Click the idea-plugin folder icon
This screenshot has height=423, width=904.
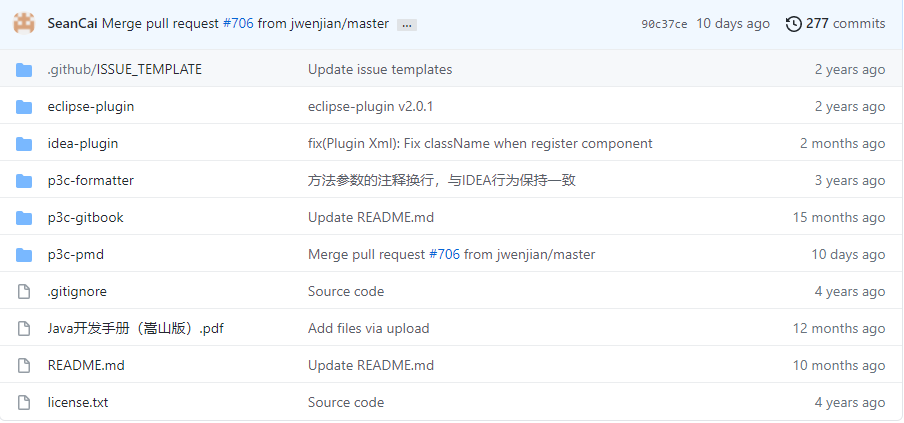25,144
